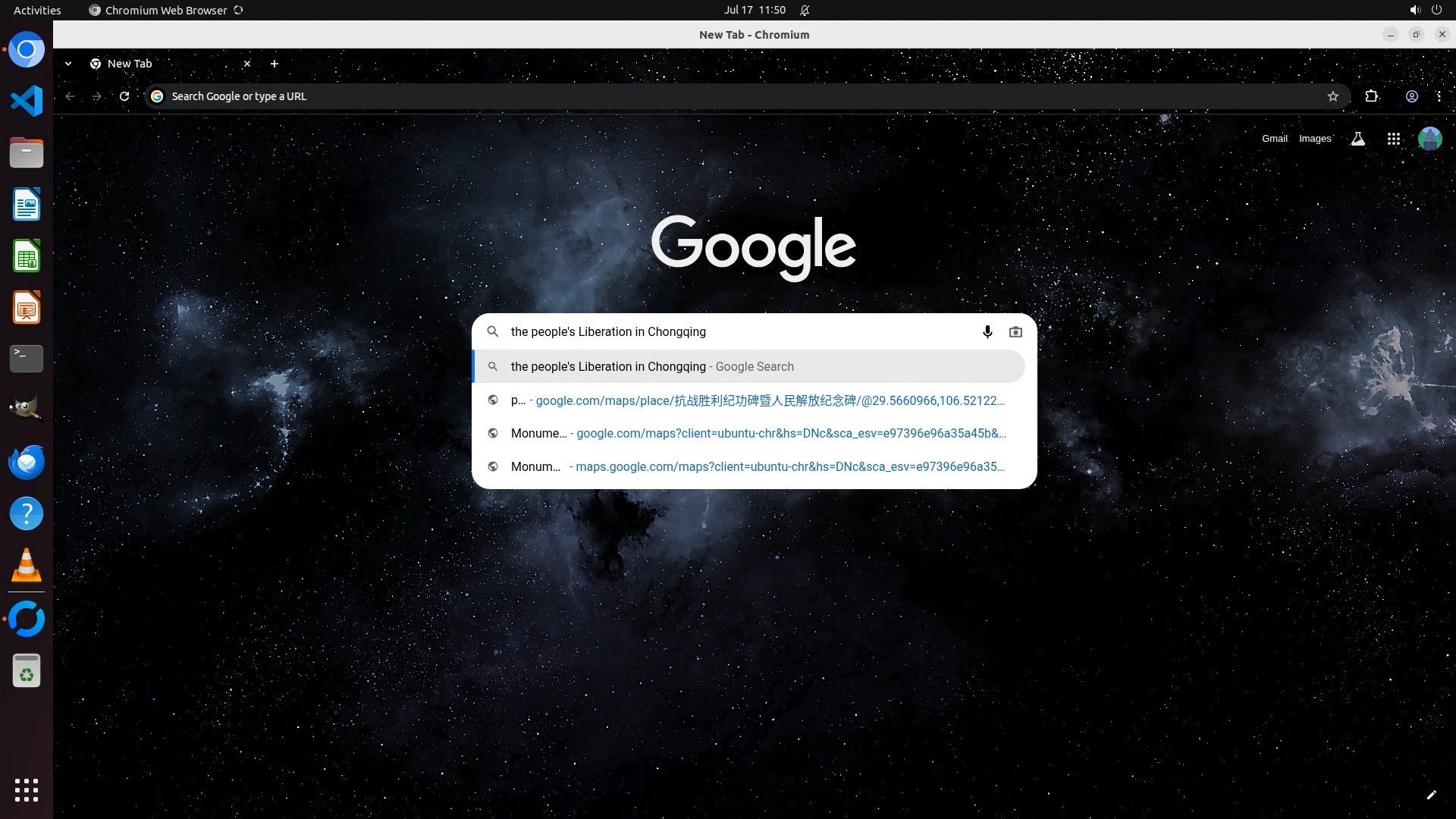Open the Activities overview
This screenshot has height=819, width=1456.
tap(37, 10)
